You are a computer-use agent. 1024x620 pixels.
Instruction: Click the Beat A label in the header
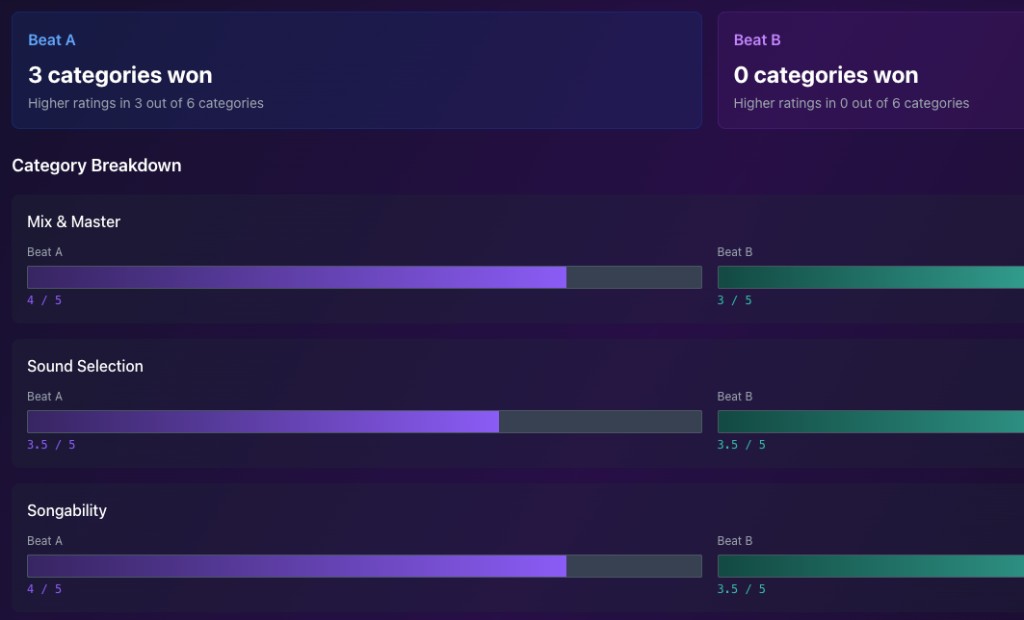point(51,40)
